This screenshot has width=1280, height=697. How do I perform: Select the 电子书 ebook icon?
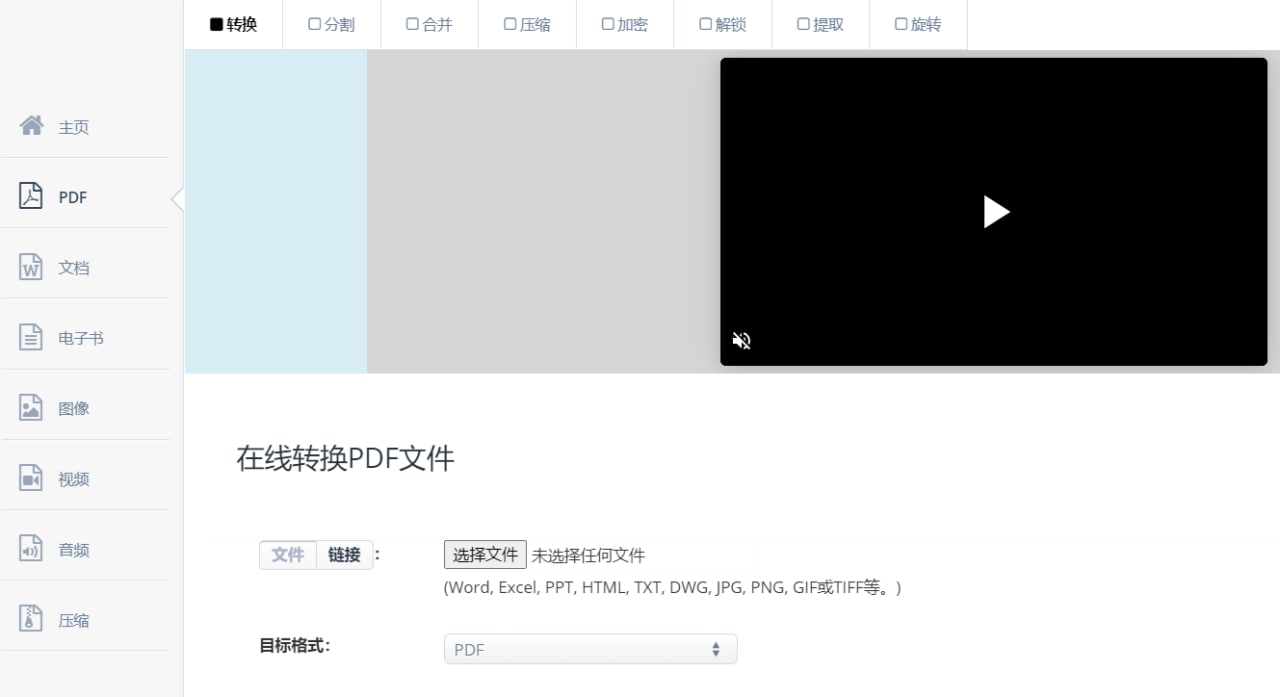point(30,337)
